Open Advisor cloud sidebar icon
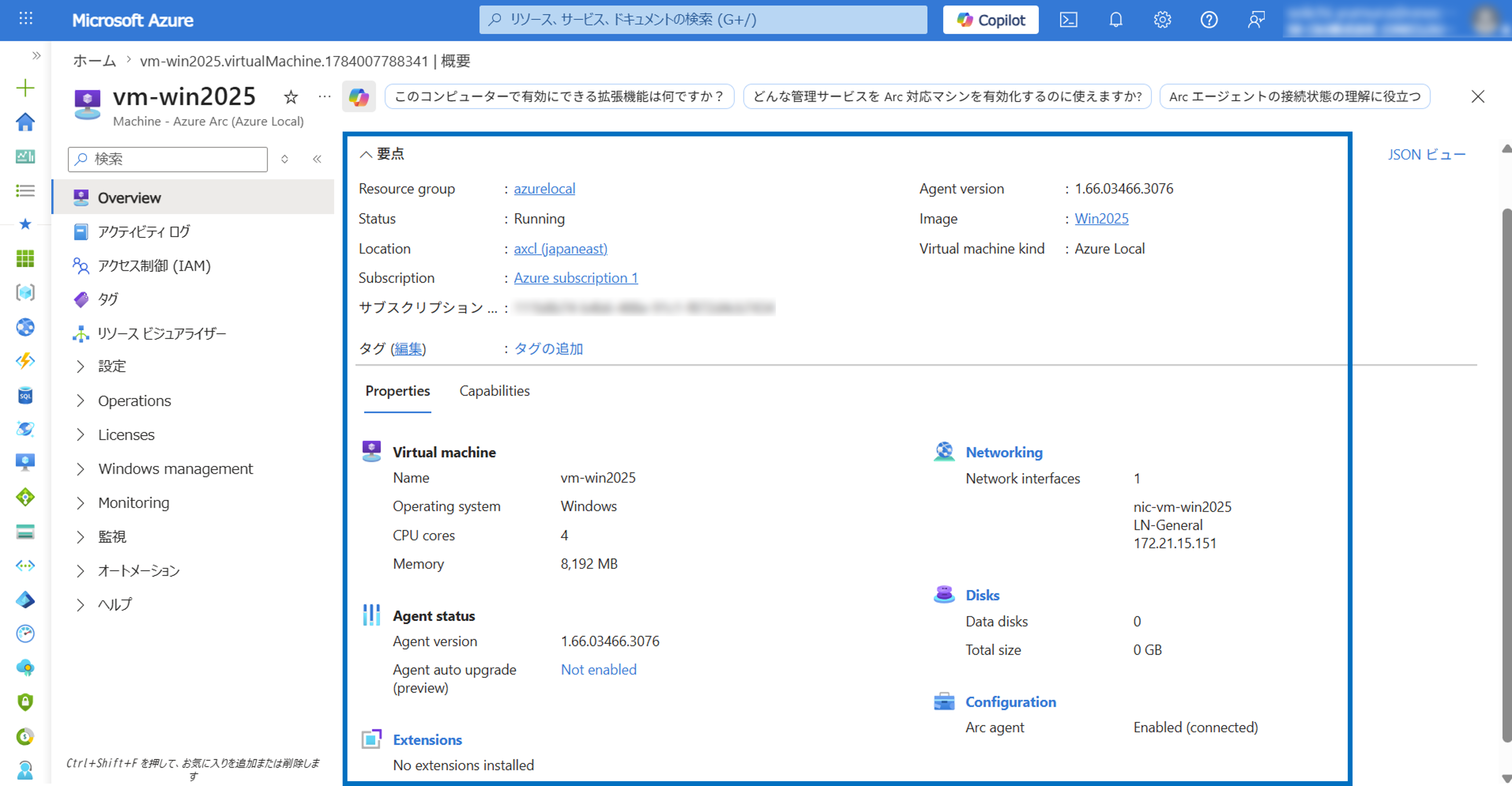The height and width of the screenshot is (786, 1512). point(25,667)
